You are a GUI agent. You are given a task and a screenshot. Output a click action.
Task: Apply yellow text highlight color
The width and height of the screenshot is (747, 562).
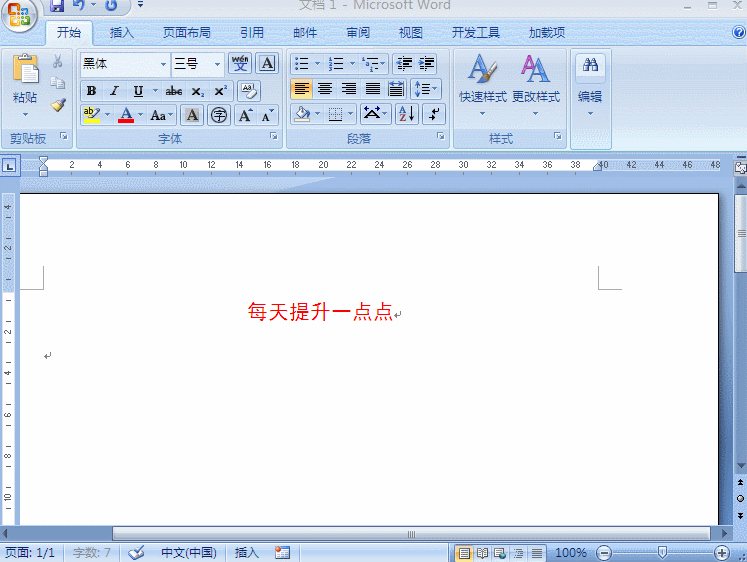91,115
